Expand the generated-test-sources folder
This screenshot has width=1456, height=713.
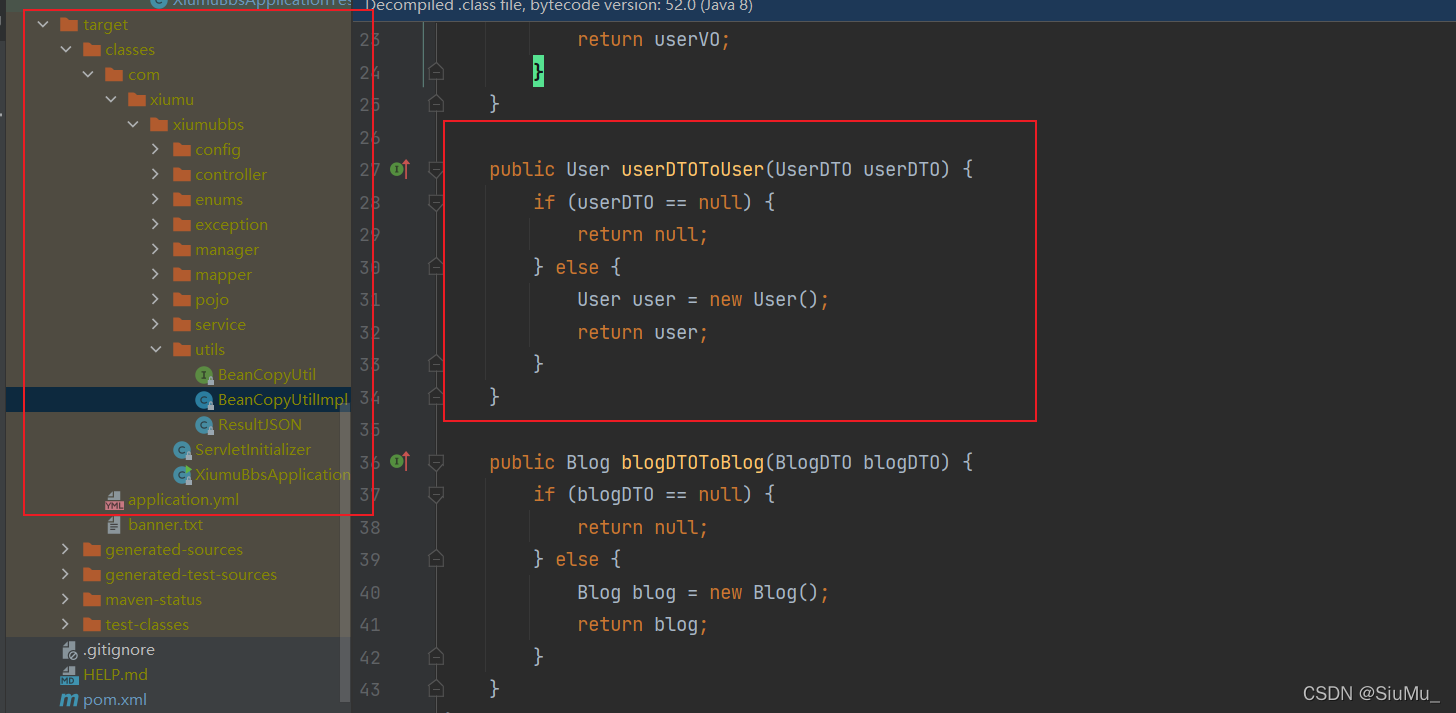(x=66, y=575)
